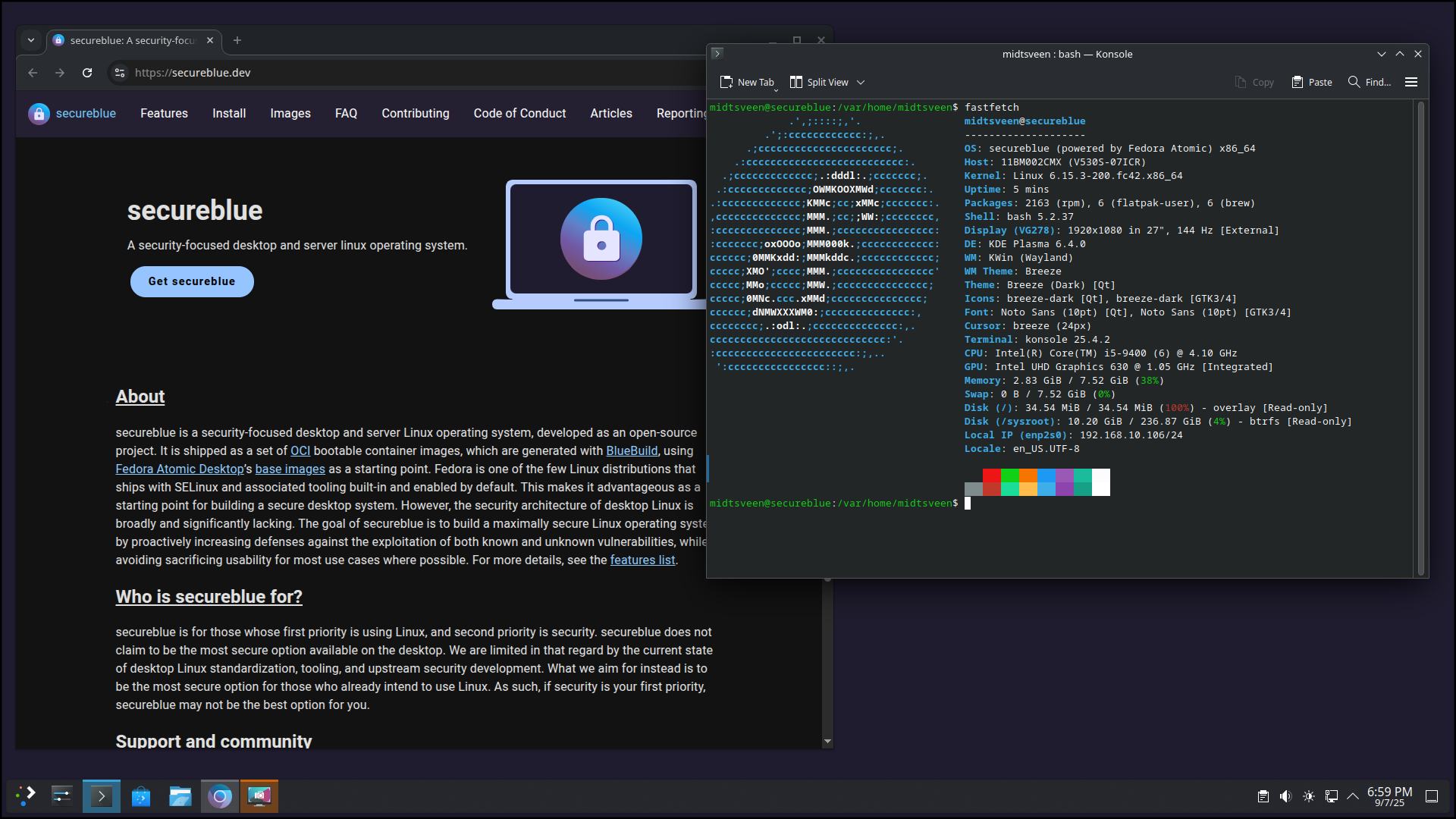This screenshot has width=1456, height=819.
Task: Open the Features page in site navigation
Action: (x=164, y=113)
